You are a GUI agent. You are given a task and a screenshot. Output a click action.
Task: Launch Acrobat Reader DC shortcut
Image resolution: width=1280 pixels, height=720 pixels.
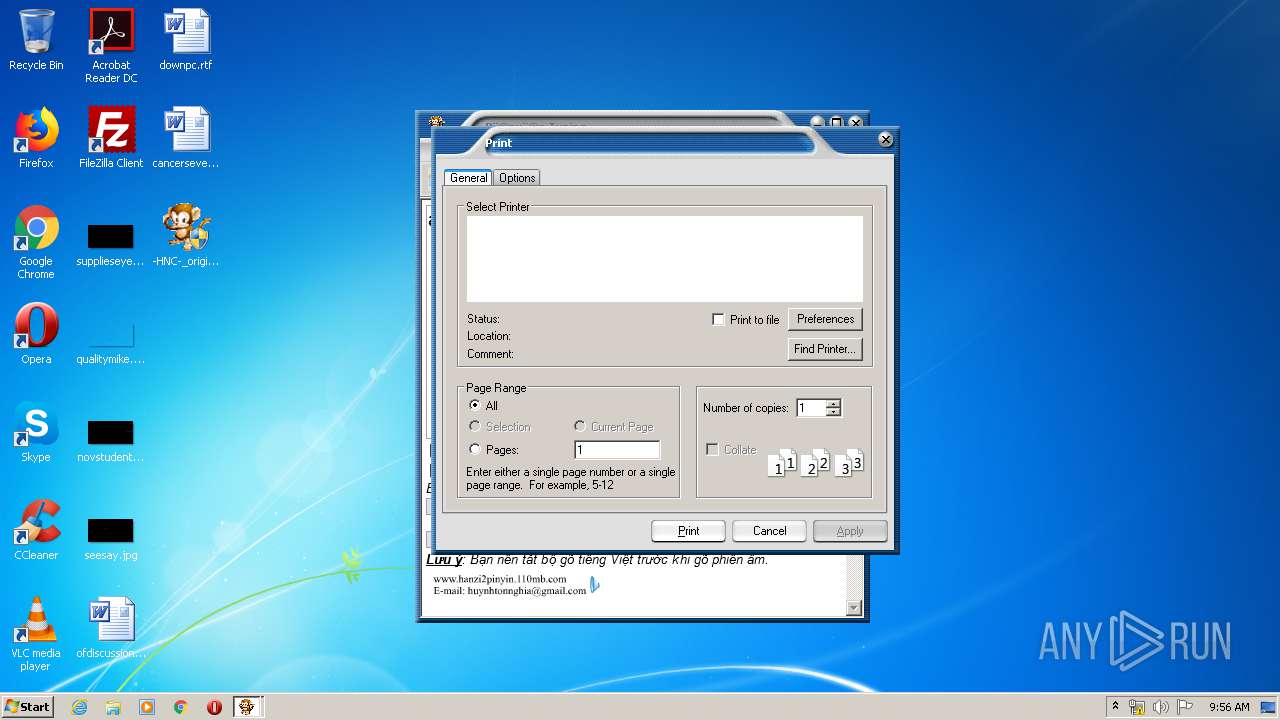[111, 46]
